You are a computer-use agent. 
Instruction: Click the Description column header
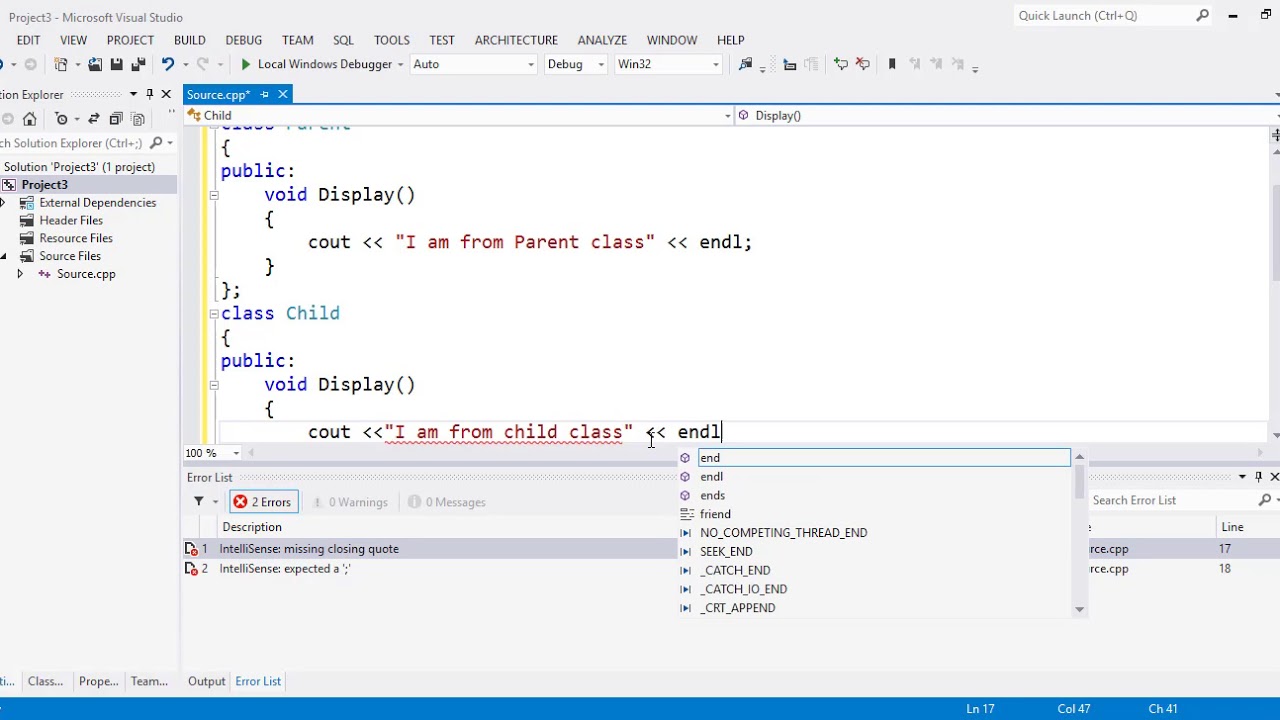(x=252, y=527)
